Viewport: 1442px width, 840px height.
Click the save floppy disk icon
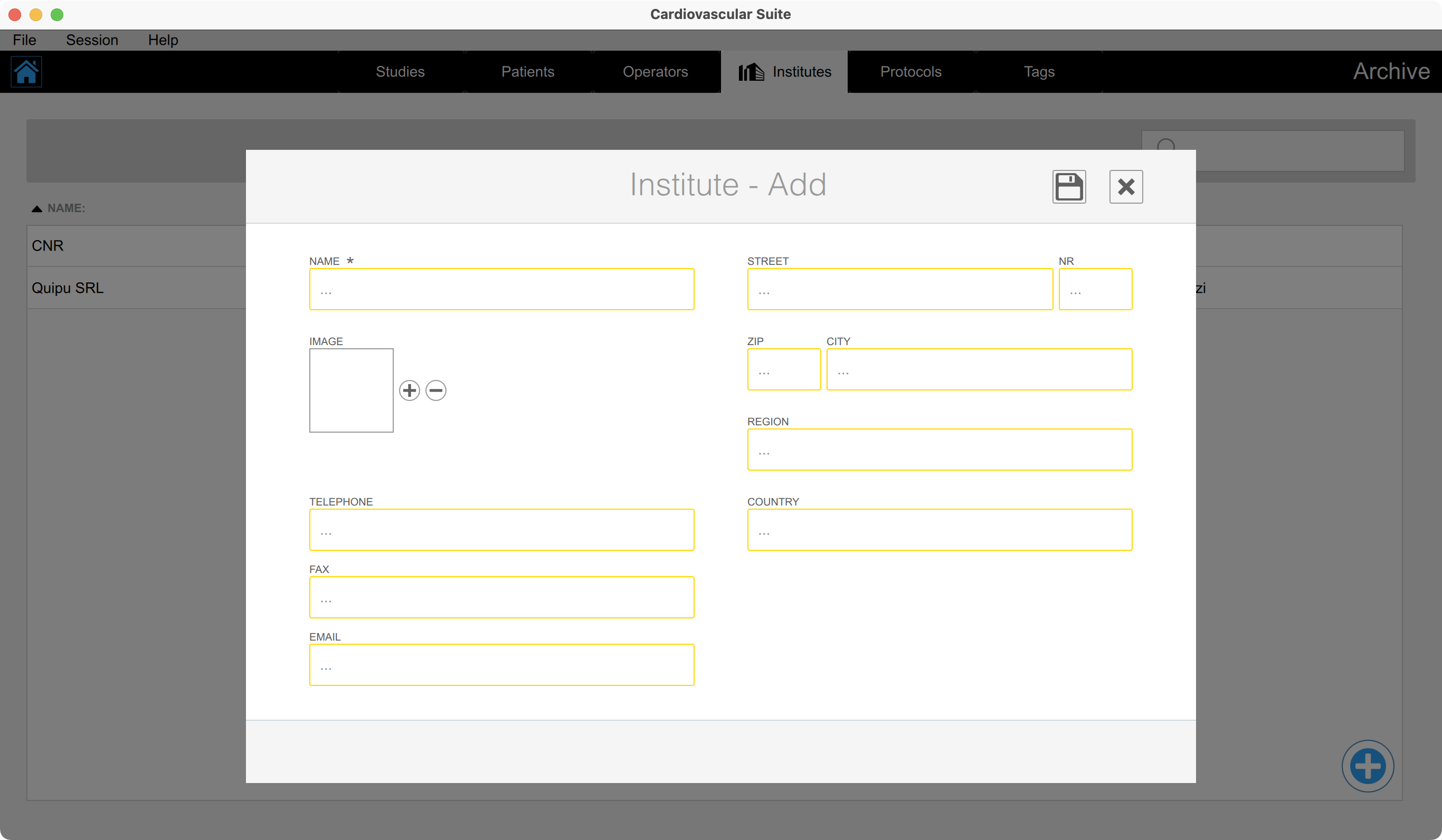click(1068, 187)
